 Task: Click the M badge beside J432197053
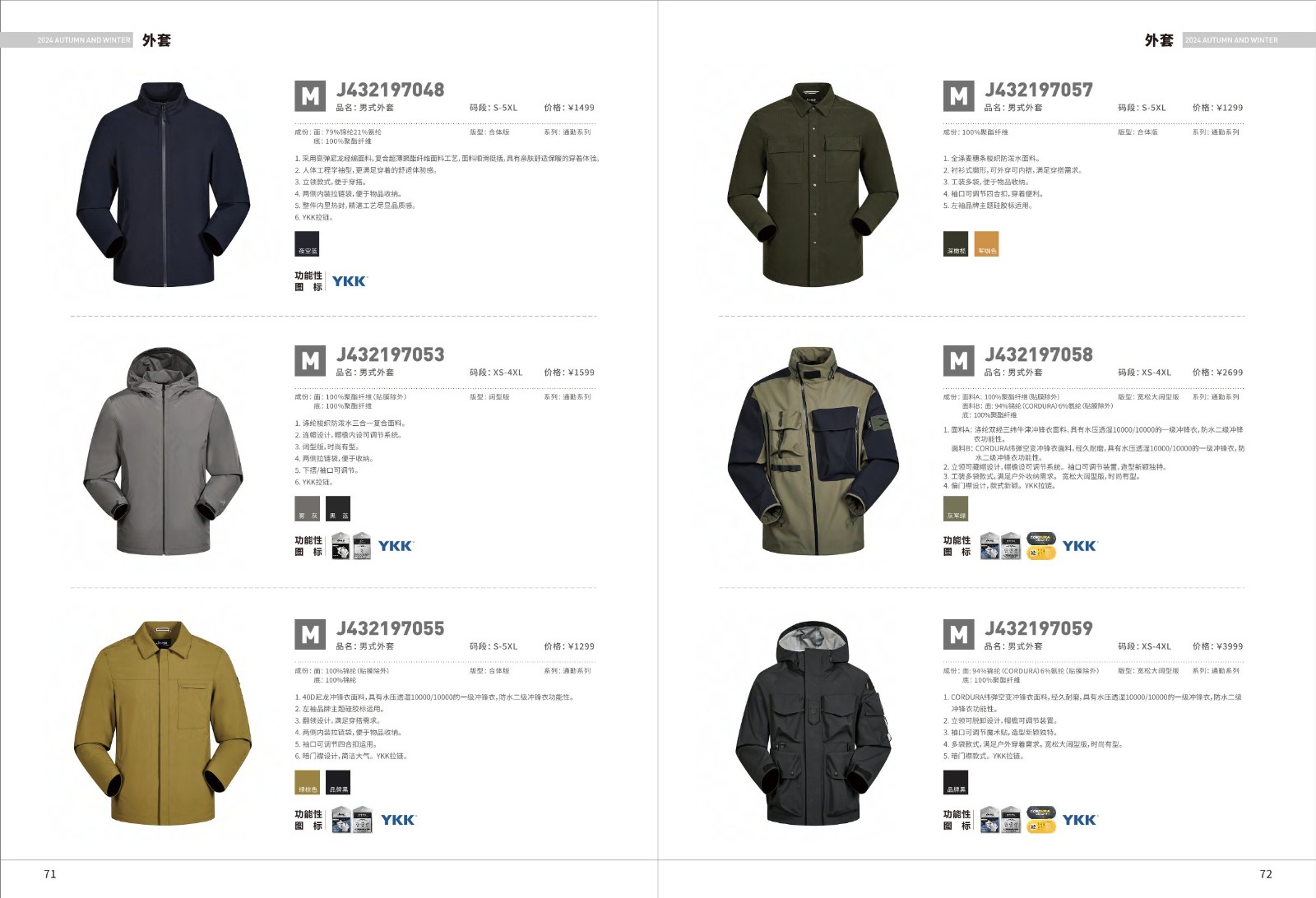[x=310, y=361]
